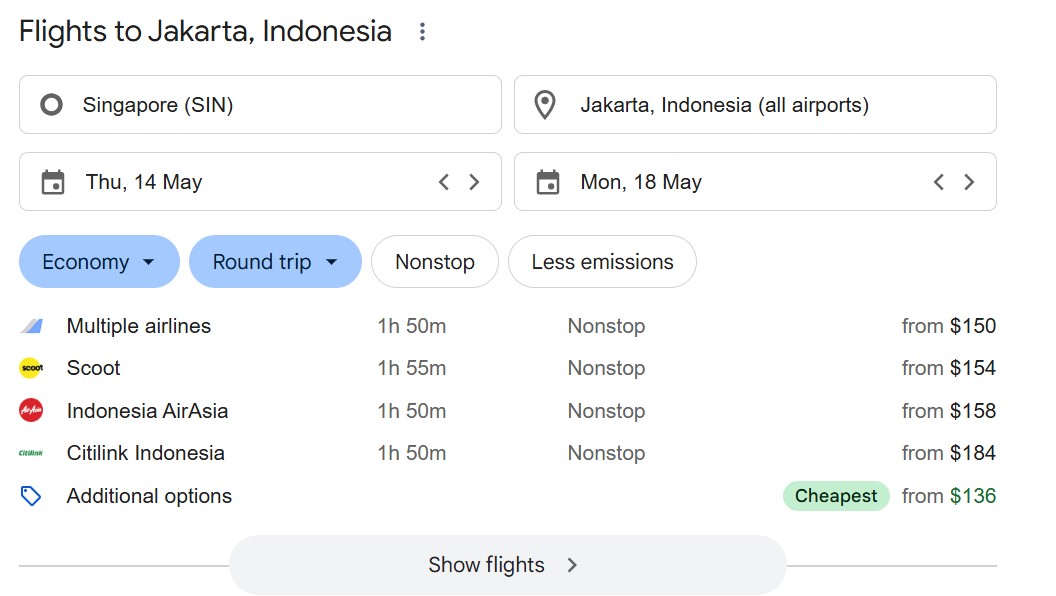The image size is (1056, 596).
Task: Toggle the Cheapest badge filter
Action: [x=836, y=495]
